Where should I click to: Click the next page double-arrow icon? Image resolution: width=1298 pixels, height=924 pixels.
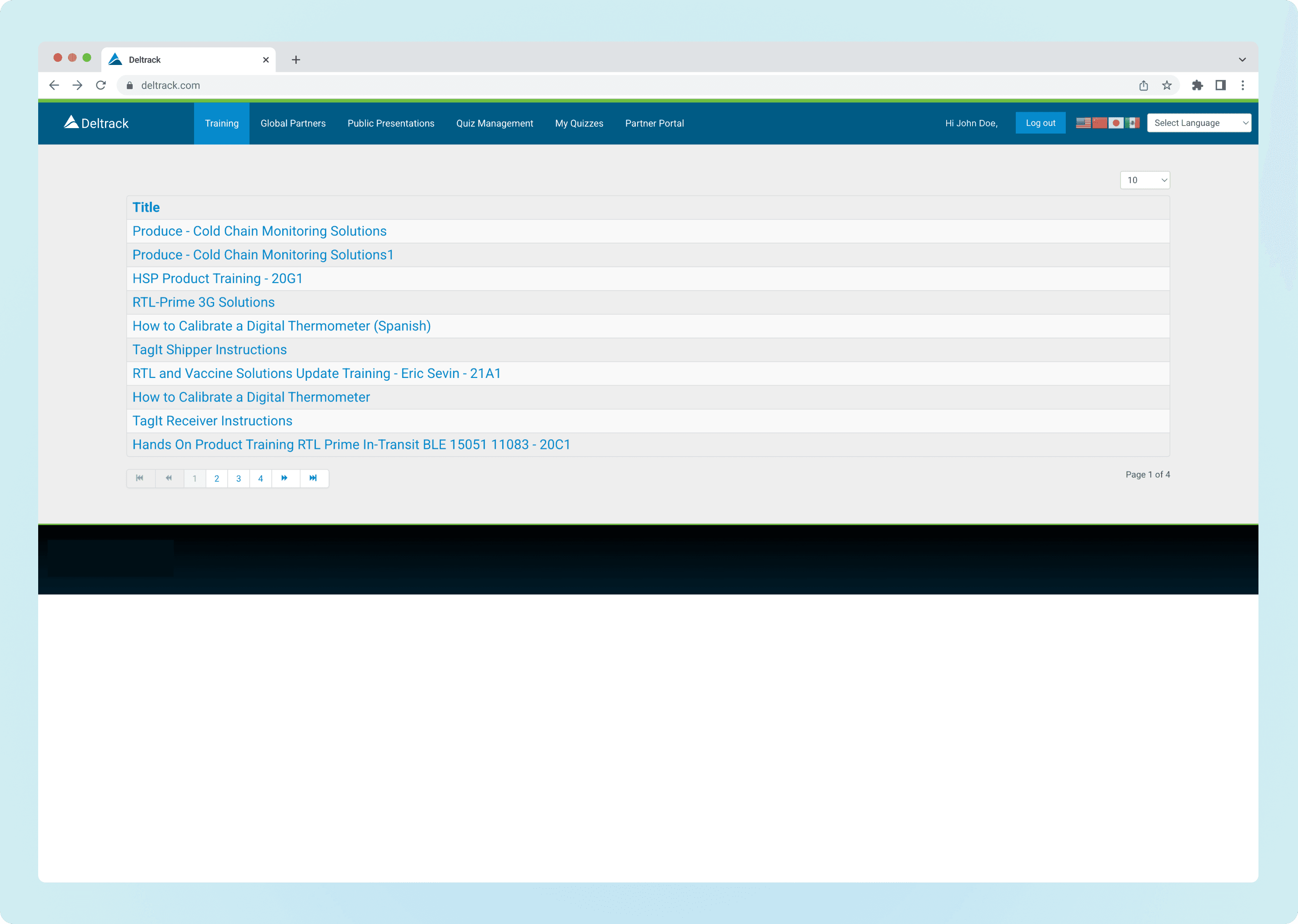pos(285,478)
